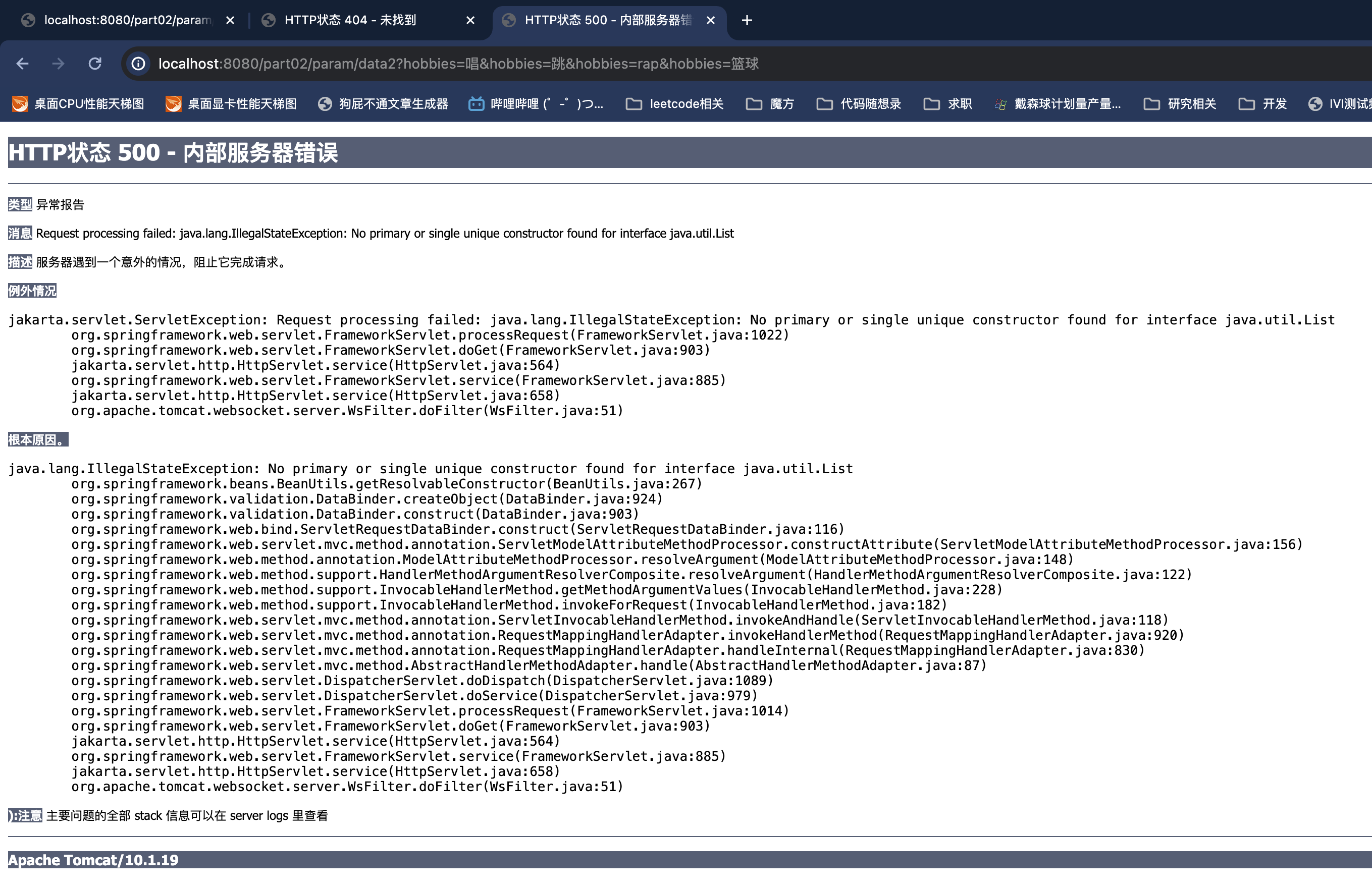The image size is (1372, 891).
Task: Click the browser Forward arrow
Action: point(58,64)
